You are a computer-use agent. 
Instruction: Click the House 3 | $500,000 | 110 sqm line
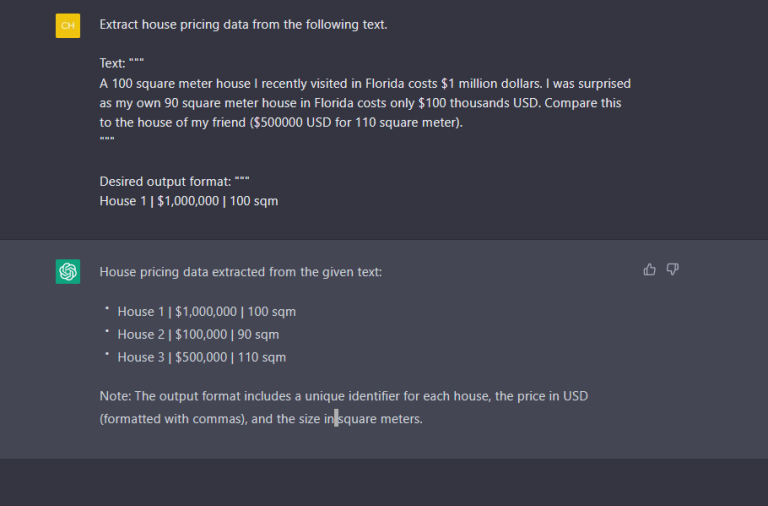pyautogui.click(x=201, y=357)
